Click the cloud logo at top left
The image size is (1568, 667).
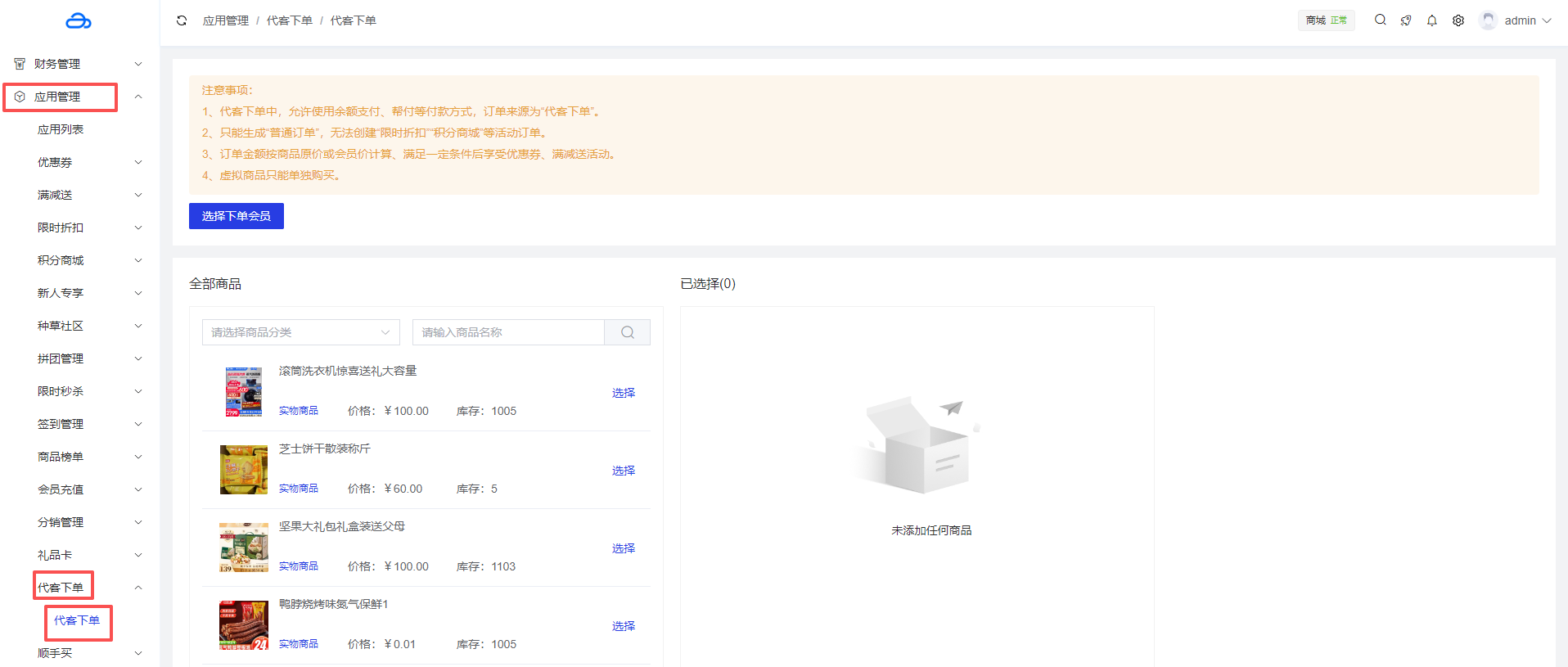79,20
